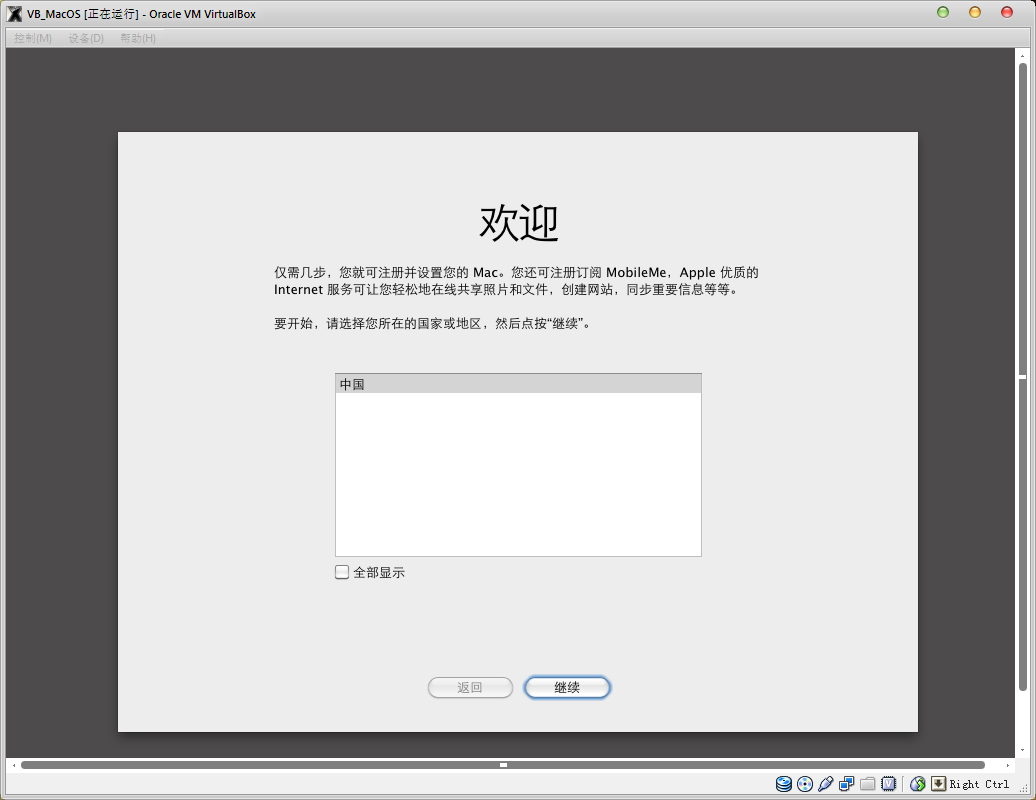Click the shared folders status icon
The height and width of the screenshot is (800, 1036).
(x=868, y=784)
